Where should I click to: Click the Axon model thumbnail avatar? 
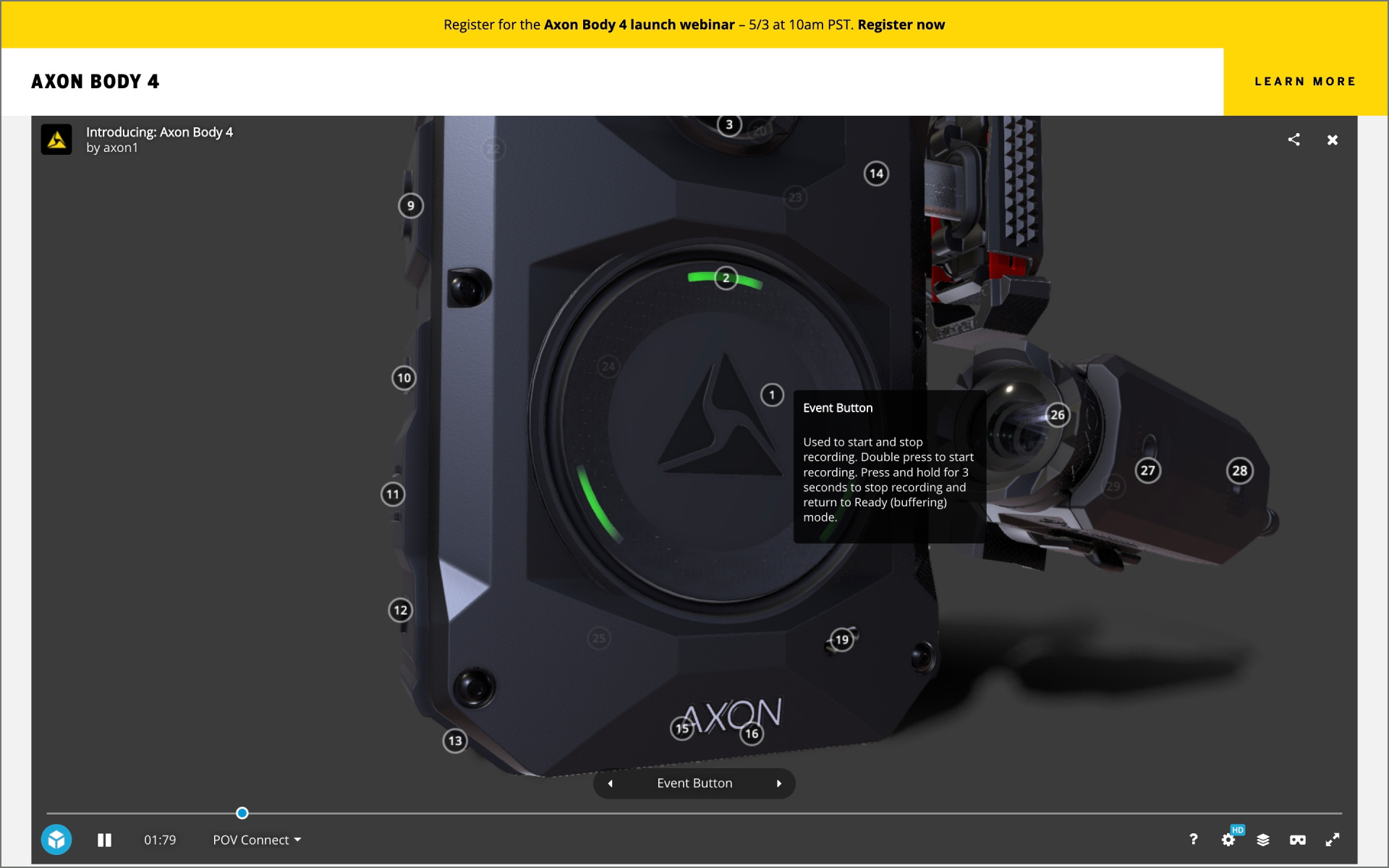point(56,139)
